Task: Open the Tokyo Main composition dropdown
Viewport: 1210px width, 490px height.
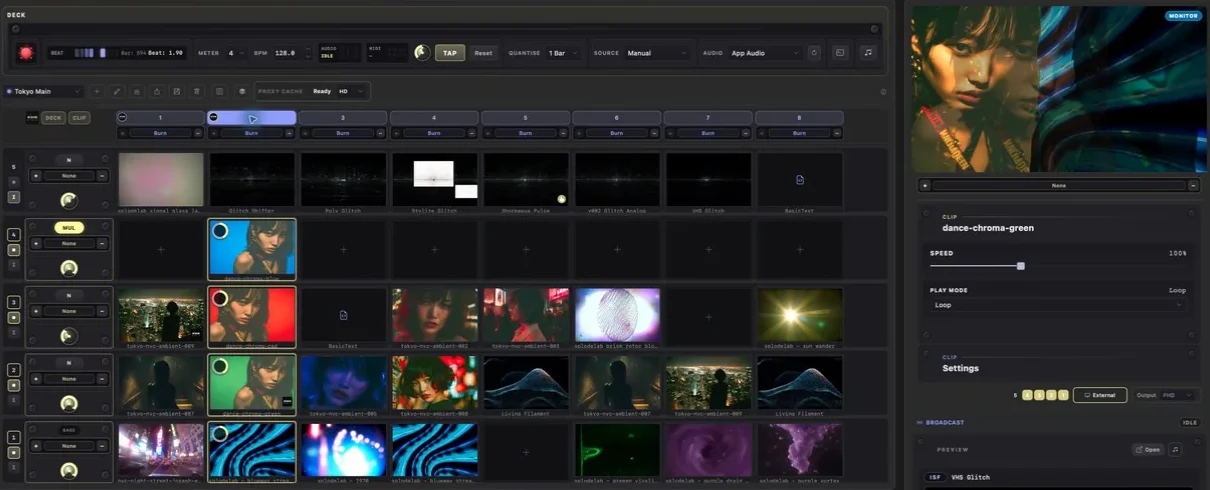Action: point(44,91)
